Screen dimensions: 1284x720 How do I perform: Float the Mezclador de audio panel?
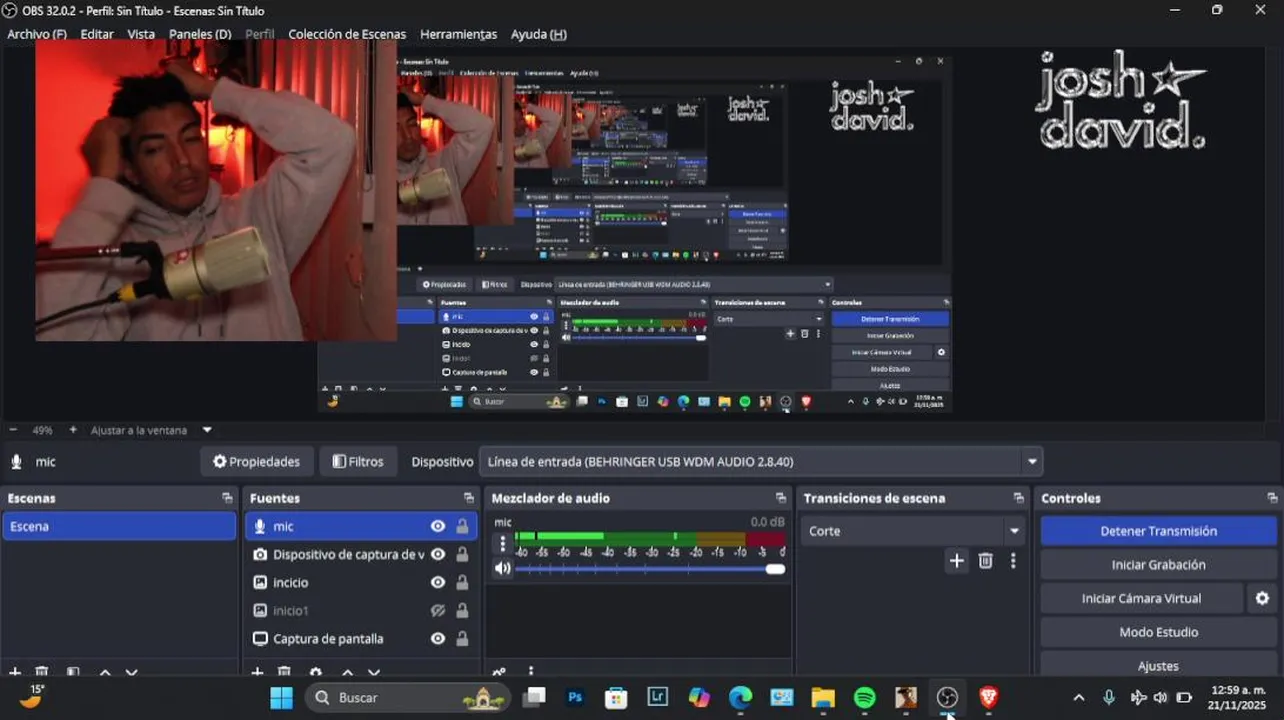(x=781, y=498)
